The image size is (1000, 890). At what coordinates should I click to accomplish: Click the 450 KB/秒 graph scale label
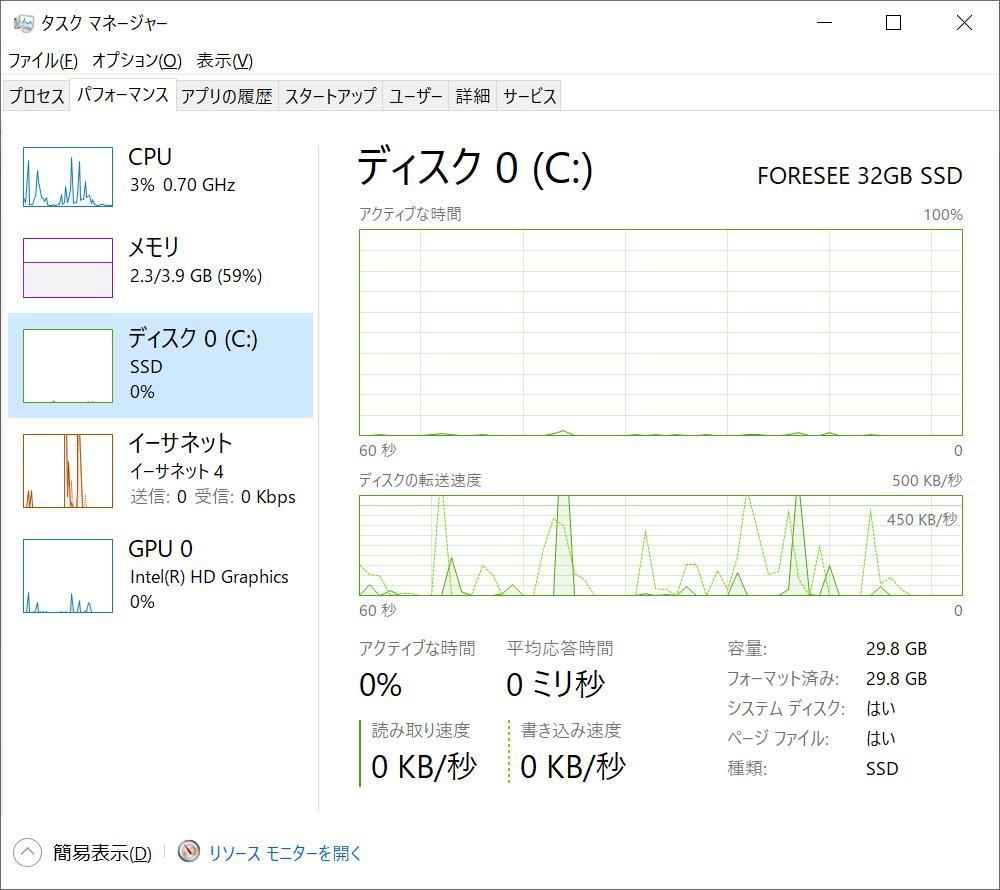[922, 520]
